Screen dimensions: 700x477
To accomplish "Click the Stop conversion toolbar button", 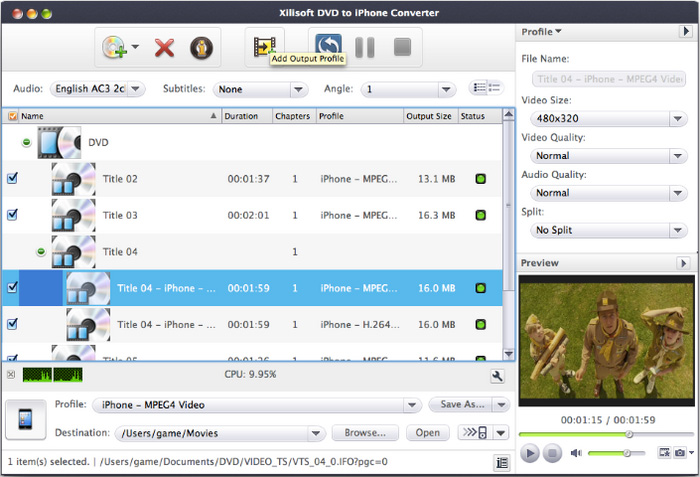I will [x=402, y=47].
